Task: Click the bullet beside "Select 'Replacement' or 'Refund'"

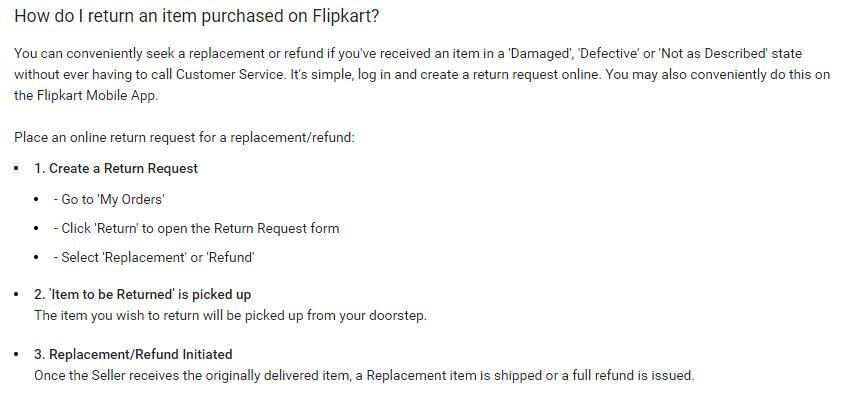Action: [38, 257]
